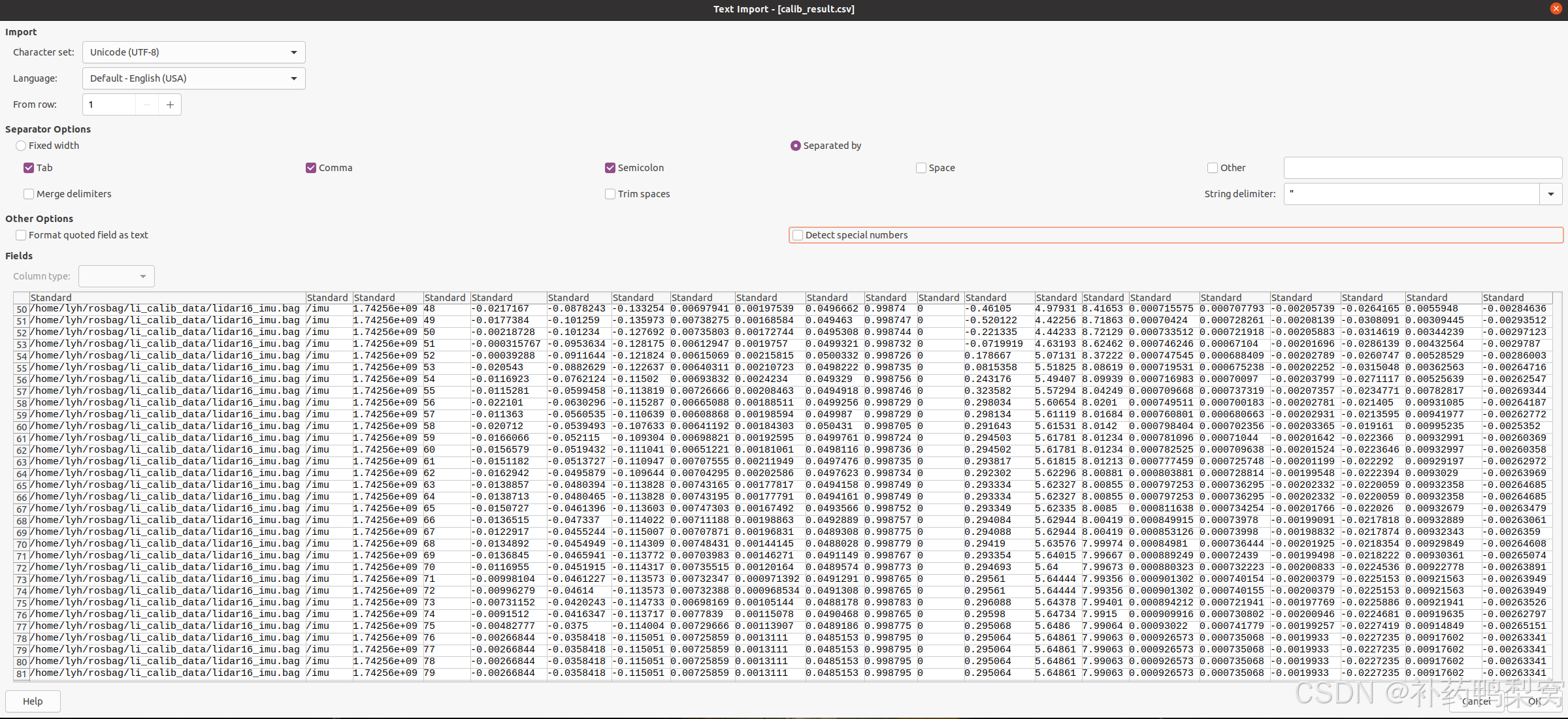Check Format quoted field as text
This screenshot has height=719, width=1568.
coord(21,235)
